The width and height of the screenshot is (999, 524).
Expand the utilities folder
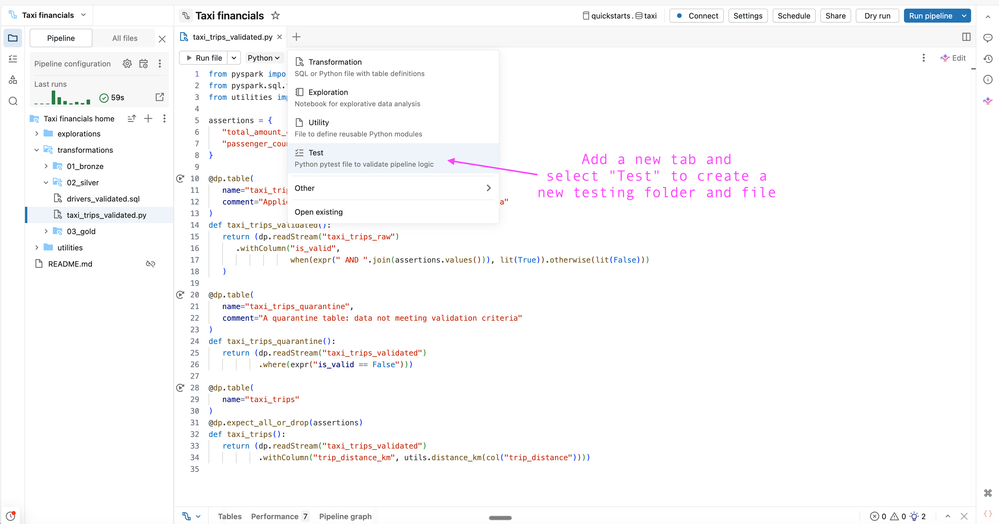[x=36, y=247]
